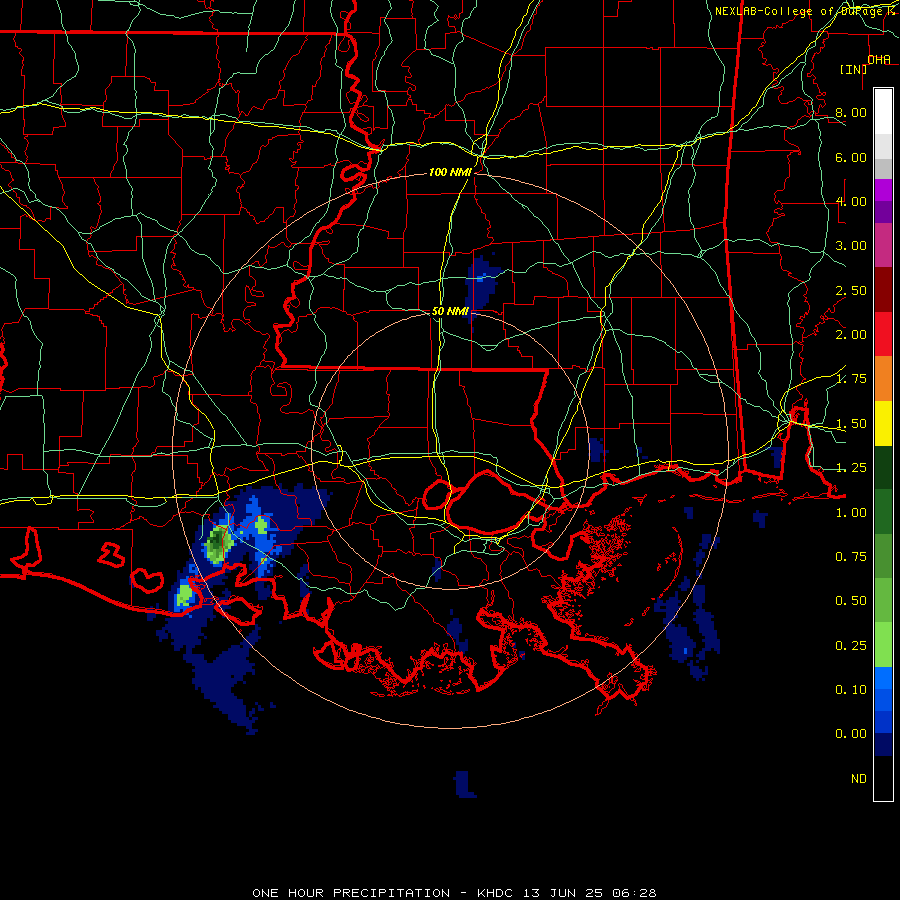Click the 'ND' legend label
900x900 pixels.
pos(859,779)
